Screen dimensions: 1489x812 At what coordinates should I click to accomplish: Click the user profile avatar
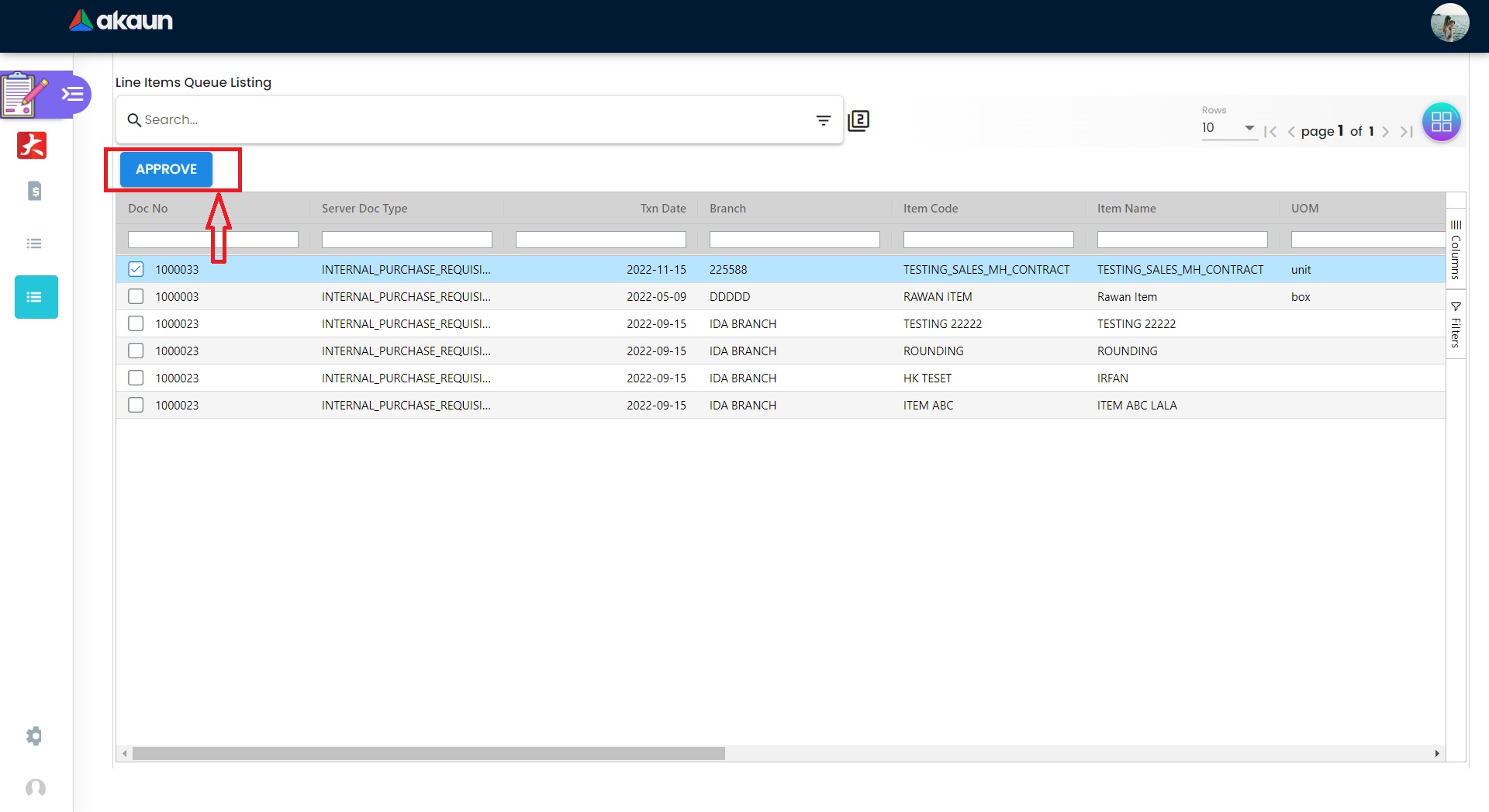click(x=1449, y=22)
